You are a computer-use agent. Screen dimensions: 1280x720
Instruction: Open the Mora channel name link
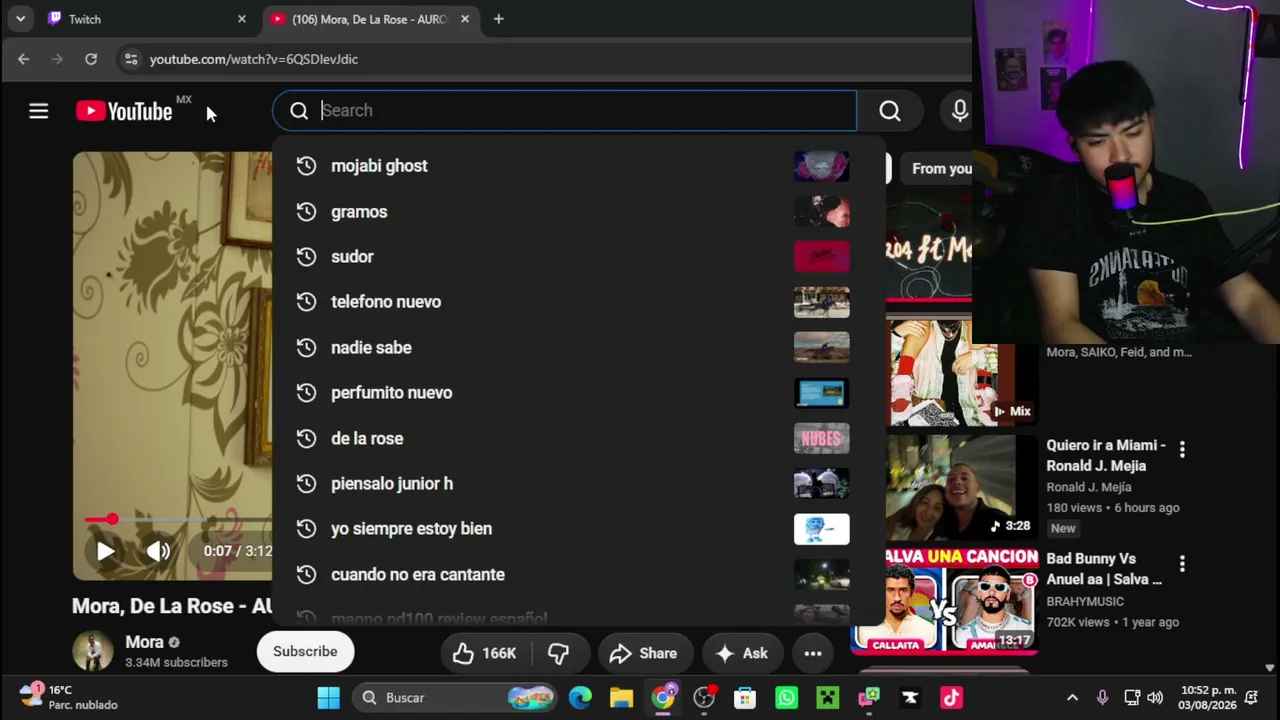tap(144, 642)
